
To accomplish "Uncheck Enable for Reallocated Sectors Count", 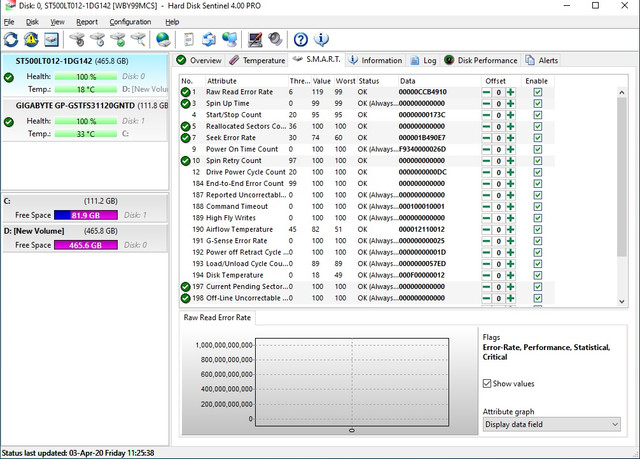I will click(x=538, y=126).
